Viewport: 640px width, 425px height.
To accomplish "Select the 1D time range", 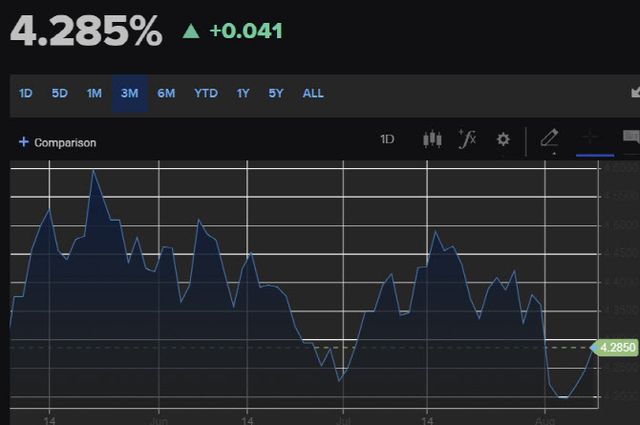I will (26, 93).
